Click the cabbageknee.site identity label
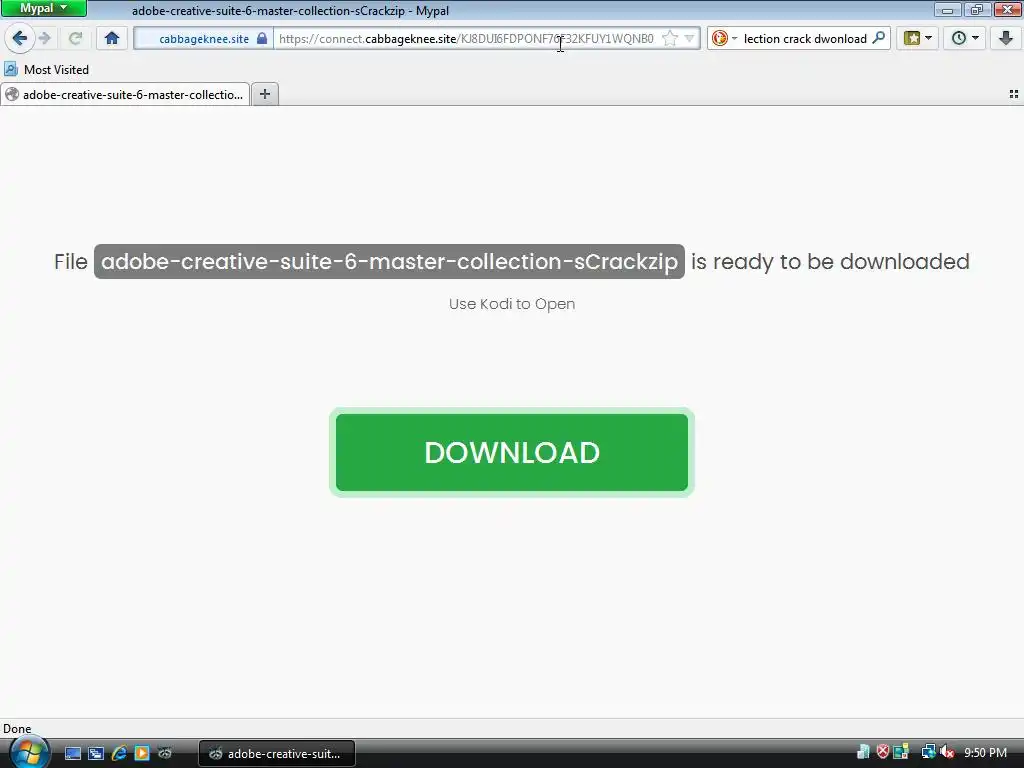1024x768 pixels. pyautogui.click(x=204, y=39)
